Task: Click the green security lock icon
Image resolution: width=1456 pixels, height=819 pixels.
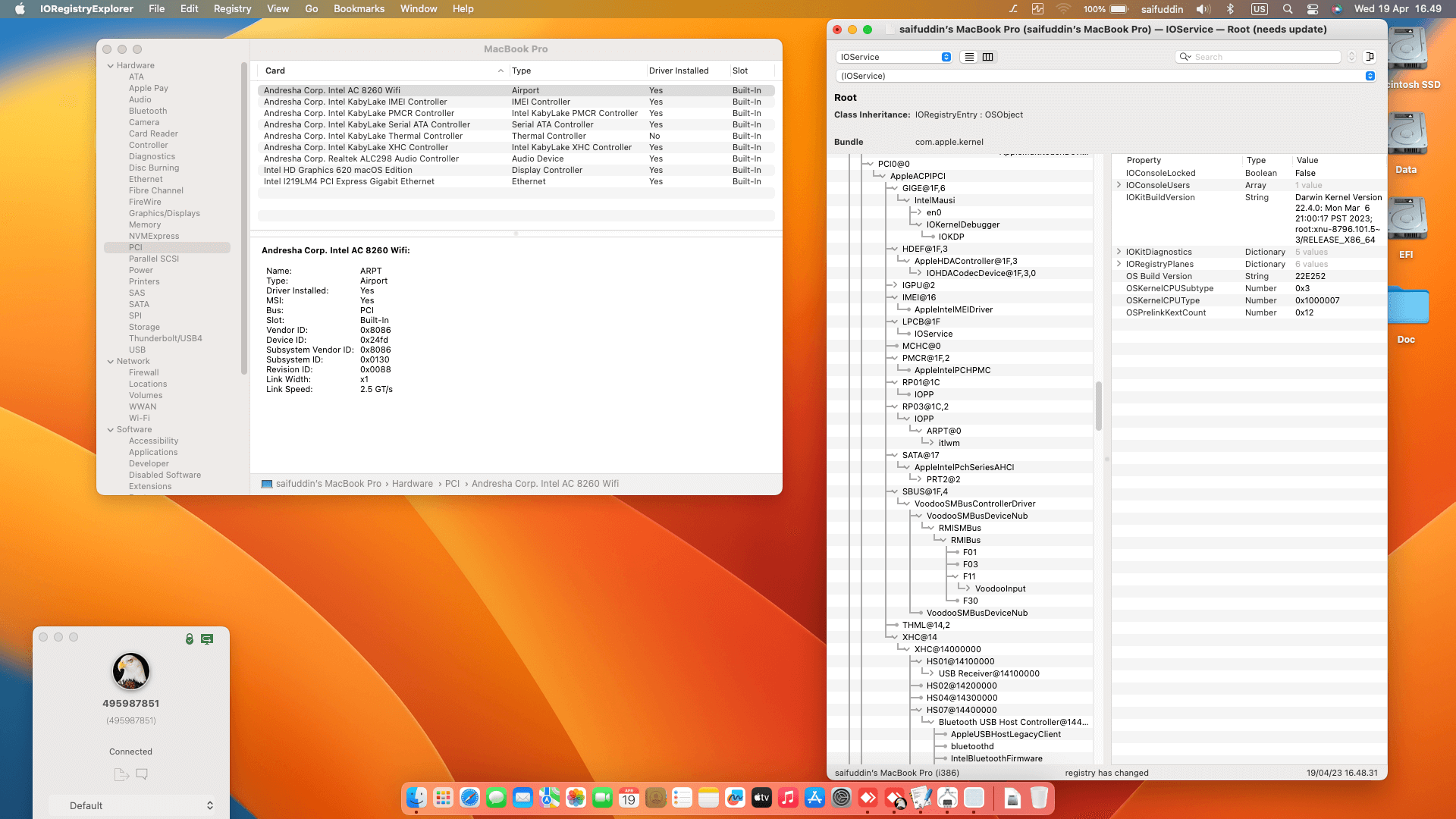Action: 190,639
